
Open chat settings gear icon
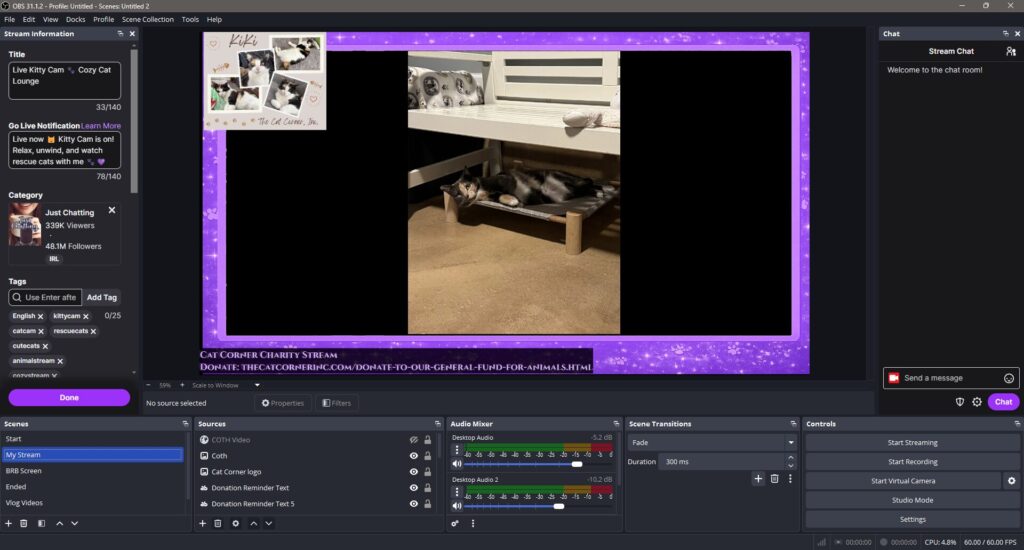click(x=977, y=402)
